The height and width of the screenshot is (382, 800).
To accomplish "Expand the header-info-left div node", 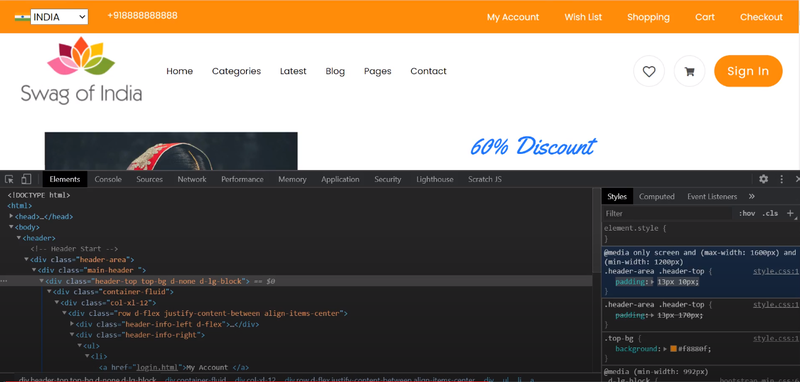I will click(x=72, y=324).
